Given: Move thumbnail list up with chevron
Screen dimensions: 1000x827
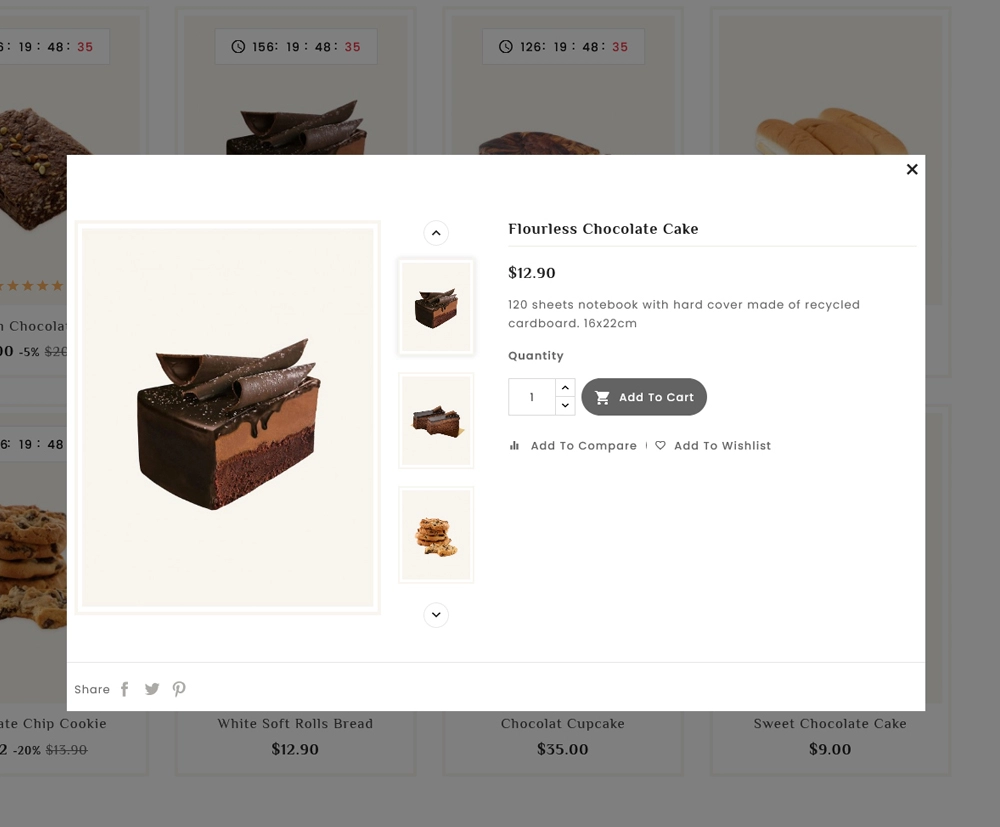Looking at the screenshot, I should (436, 233).
